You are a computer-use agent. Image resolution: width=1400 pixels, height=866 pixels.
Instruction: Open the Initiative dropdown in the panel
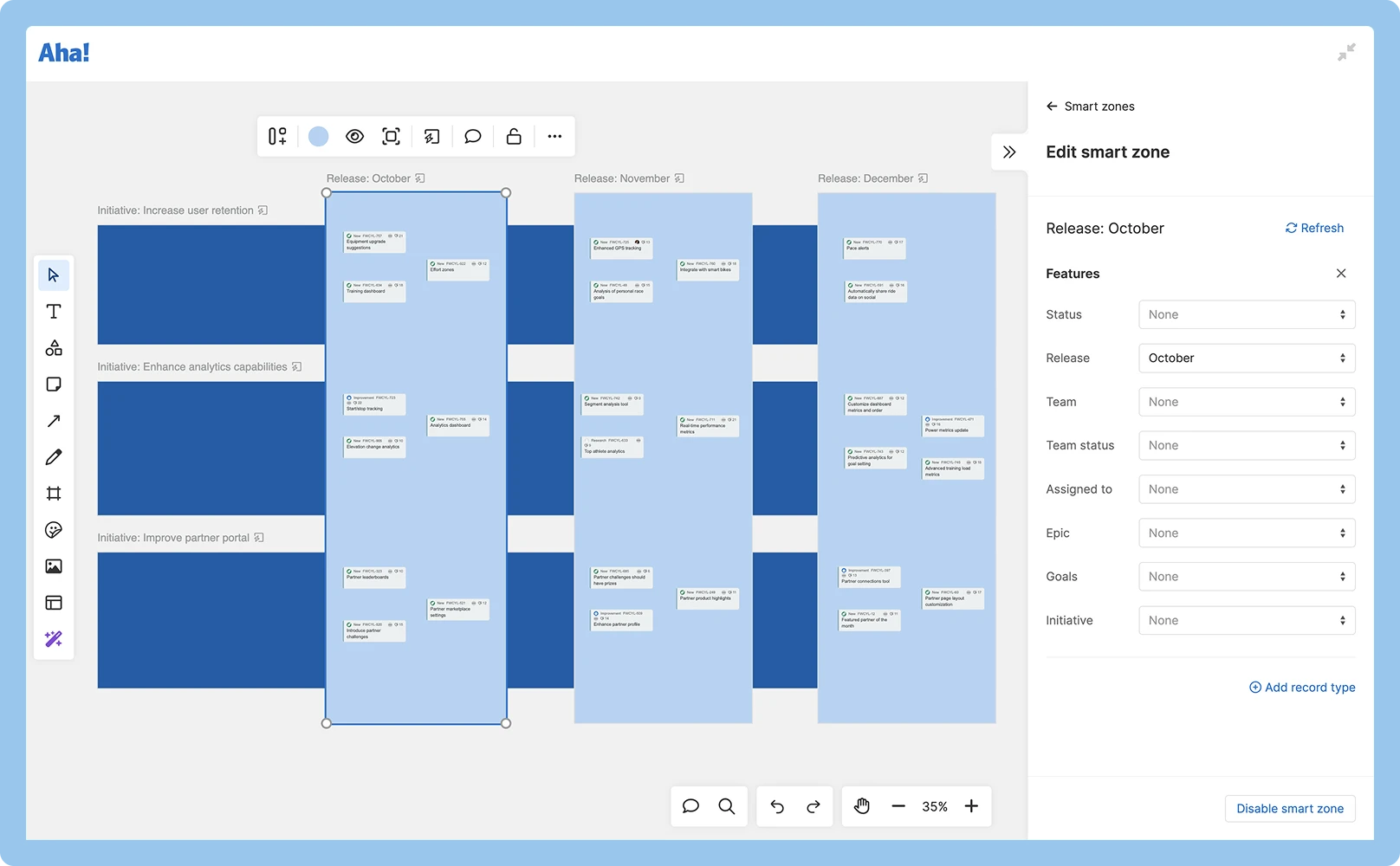coord(1246,620)
